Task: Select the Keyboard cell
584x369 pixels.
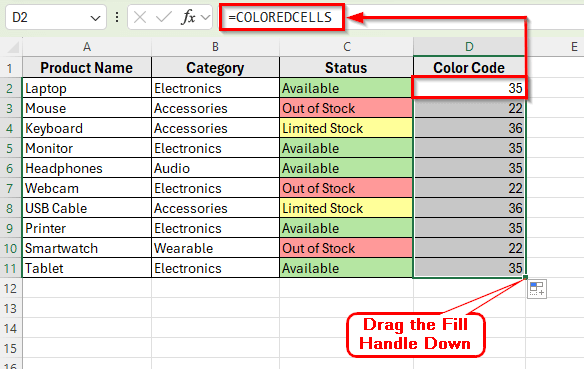Action: tap(87, 128)
